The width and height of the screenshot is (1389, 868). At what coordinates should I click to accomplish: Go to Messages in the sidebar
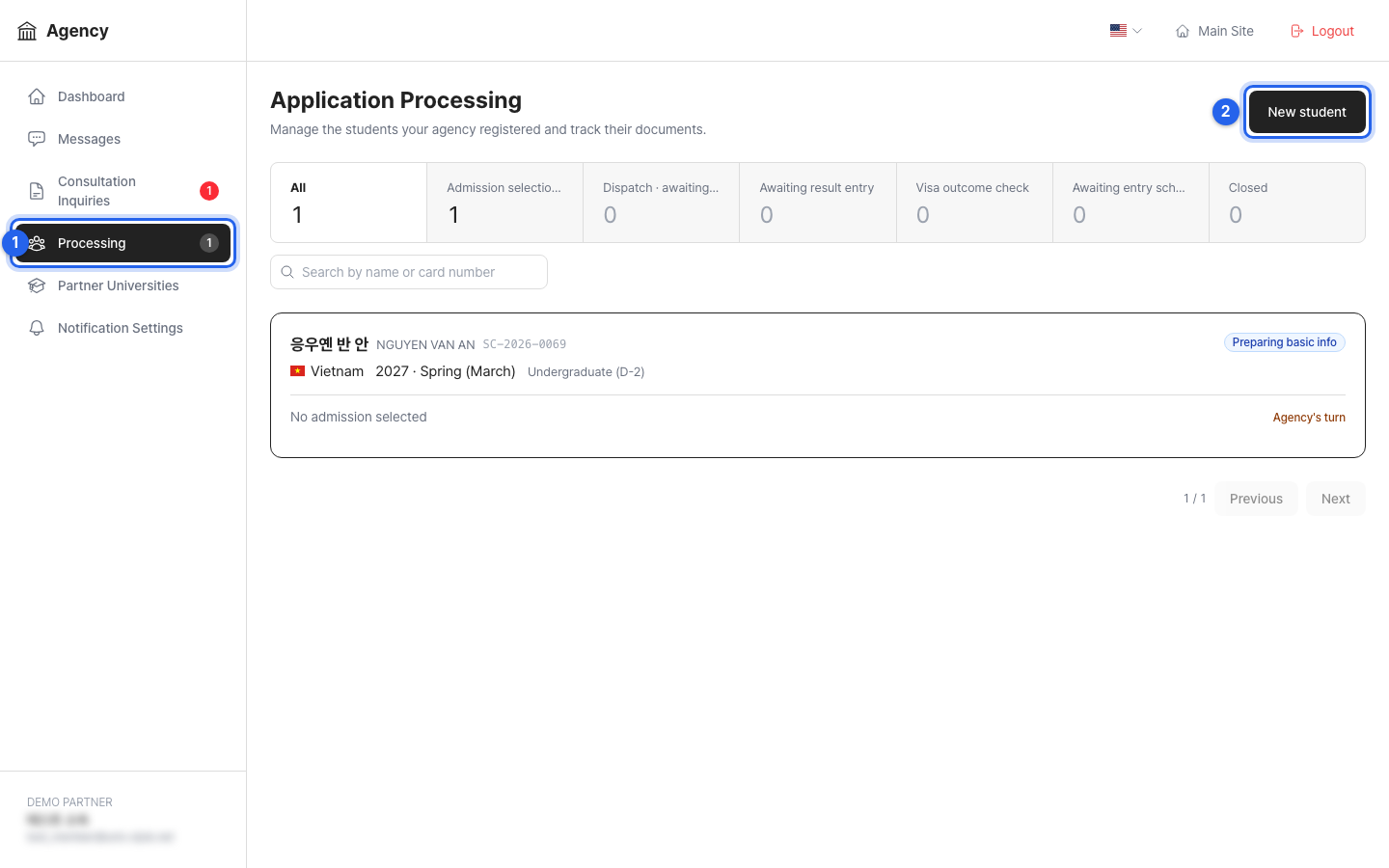pos(123,139)
